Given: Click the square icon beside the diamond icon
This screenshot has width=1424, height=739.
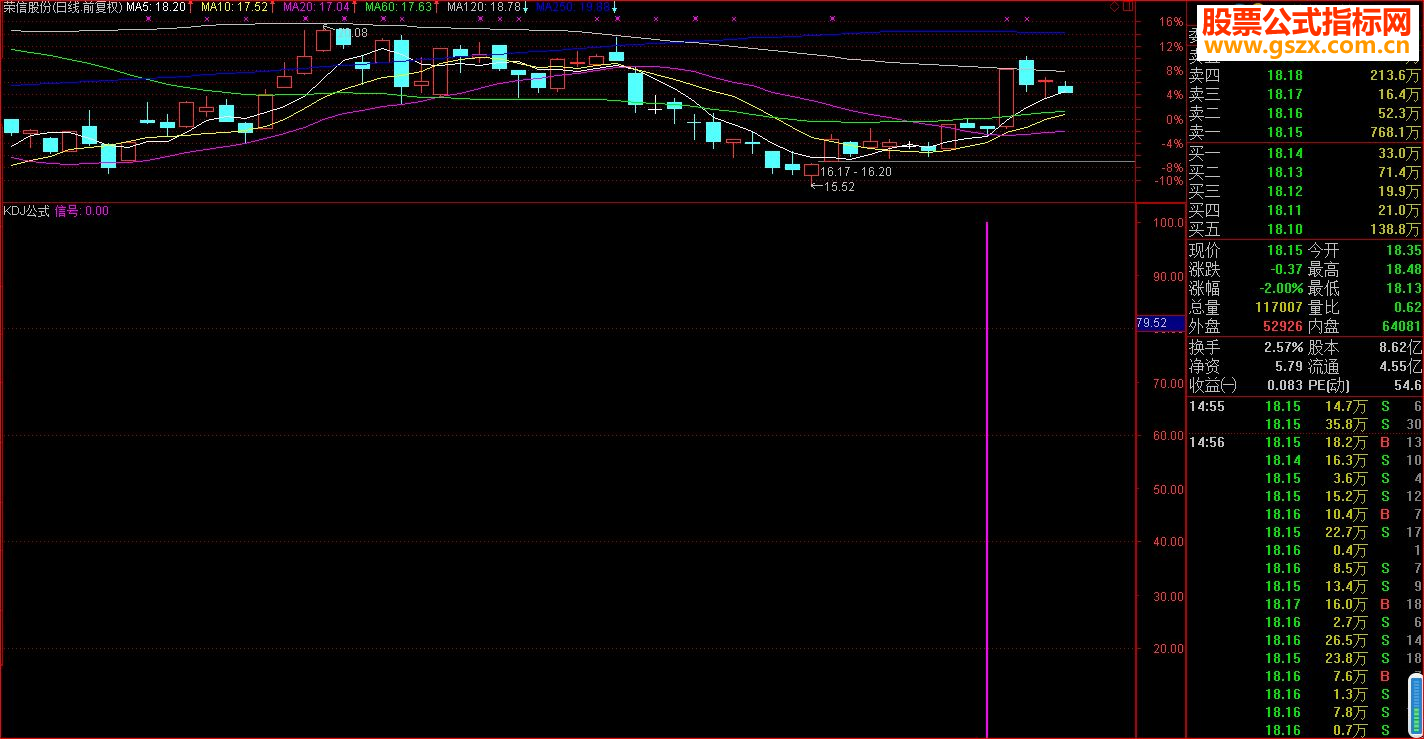Looking at the screenshot, I should click(x=1128, y=6).
